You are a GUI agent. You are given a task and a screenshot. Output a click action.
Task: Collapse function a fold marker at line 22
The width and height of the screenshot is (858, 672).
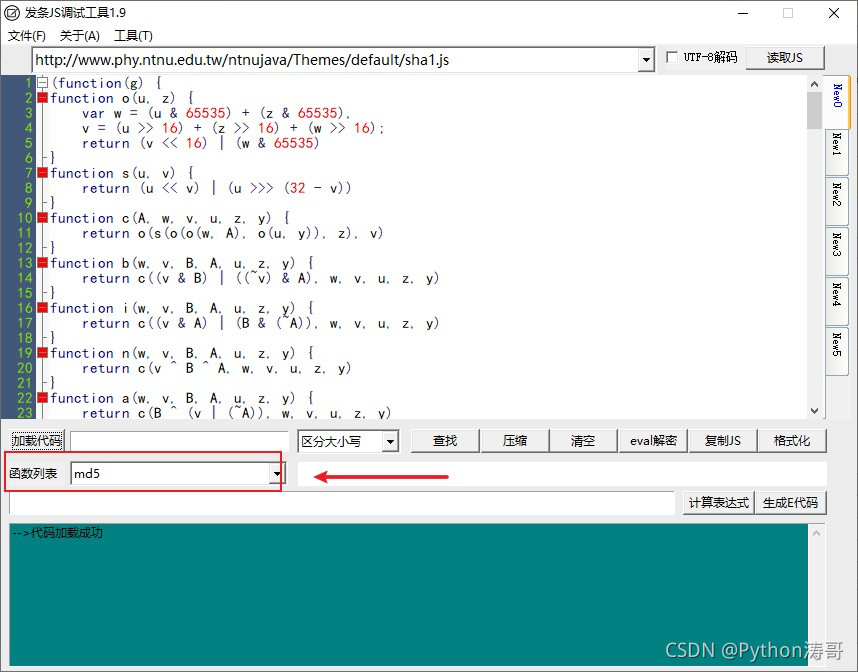coord(42,398)
